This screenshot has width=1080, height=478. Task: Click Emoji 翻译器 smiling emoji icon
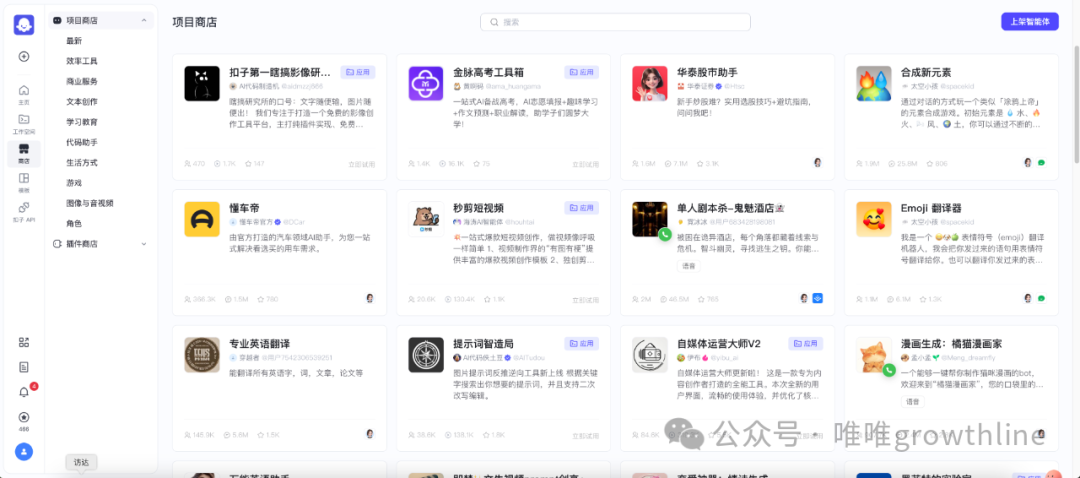(873, 219)
